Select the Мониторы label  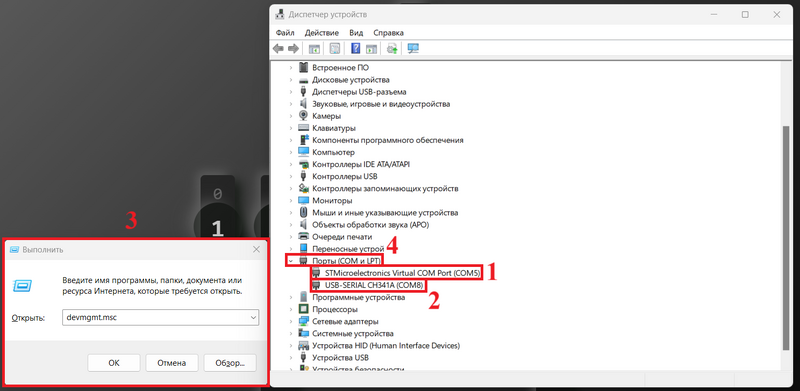tap(332, 201)
